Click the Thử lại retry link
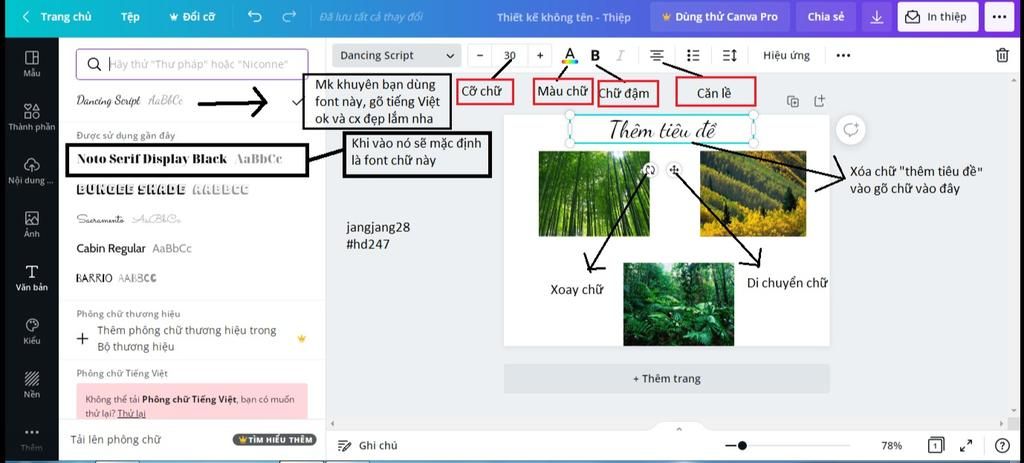This screenshot has width=1024, height=463. 131,413
